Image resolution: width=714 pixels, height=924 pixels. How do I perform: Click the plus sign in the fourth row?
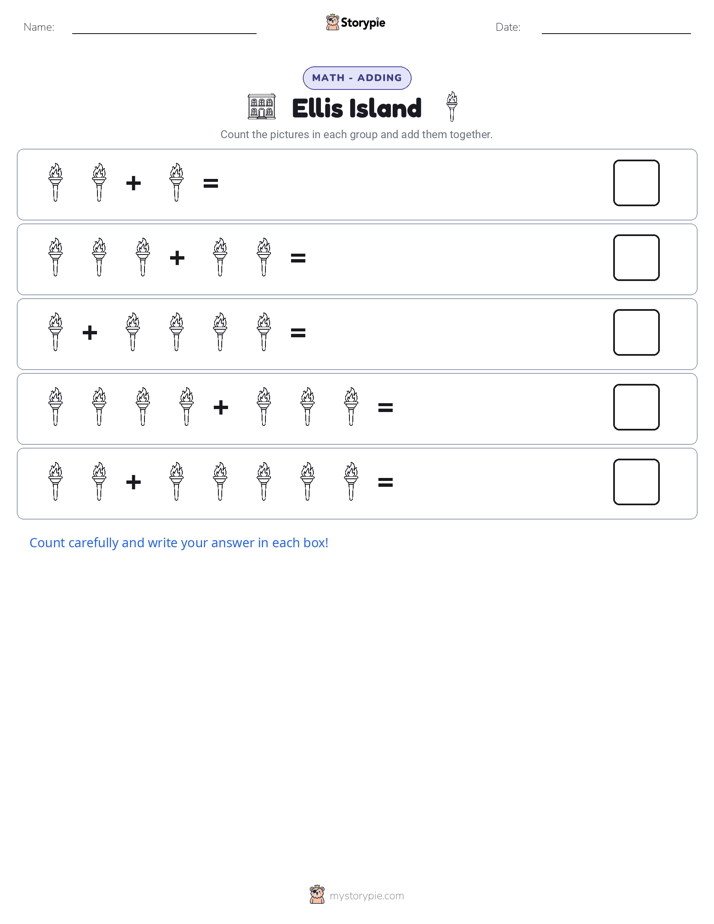click(x=221, y=407)
